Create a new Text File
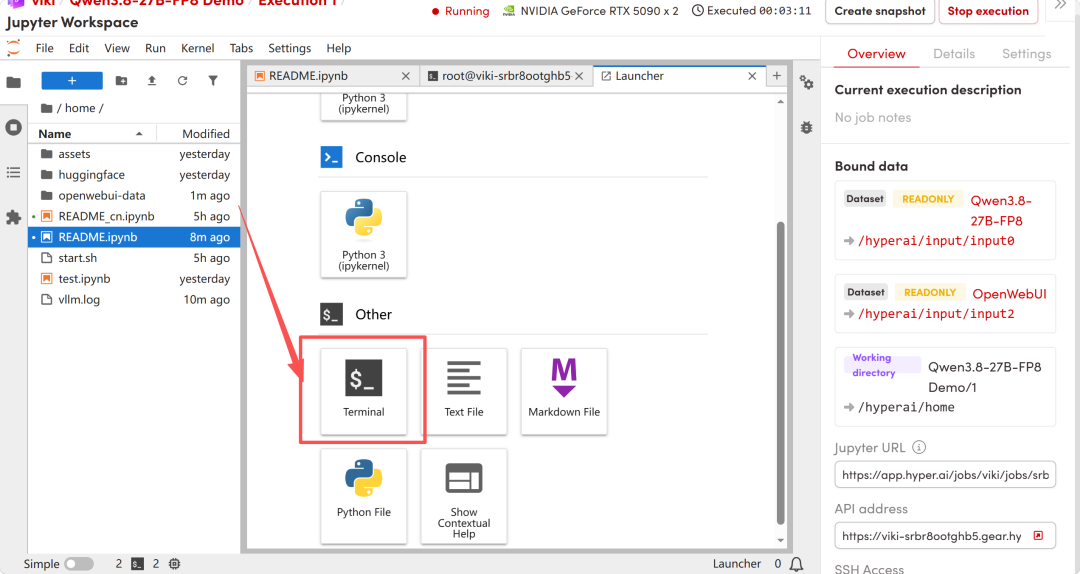 click(x=464, y=391)
